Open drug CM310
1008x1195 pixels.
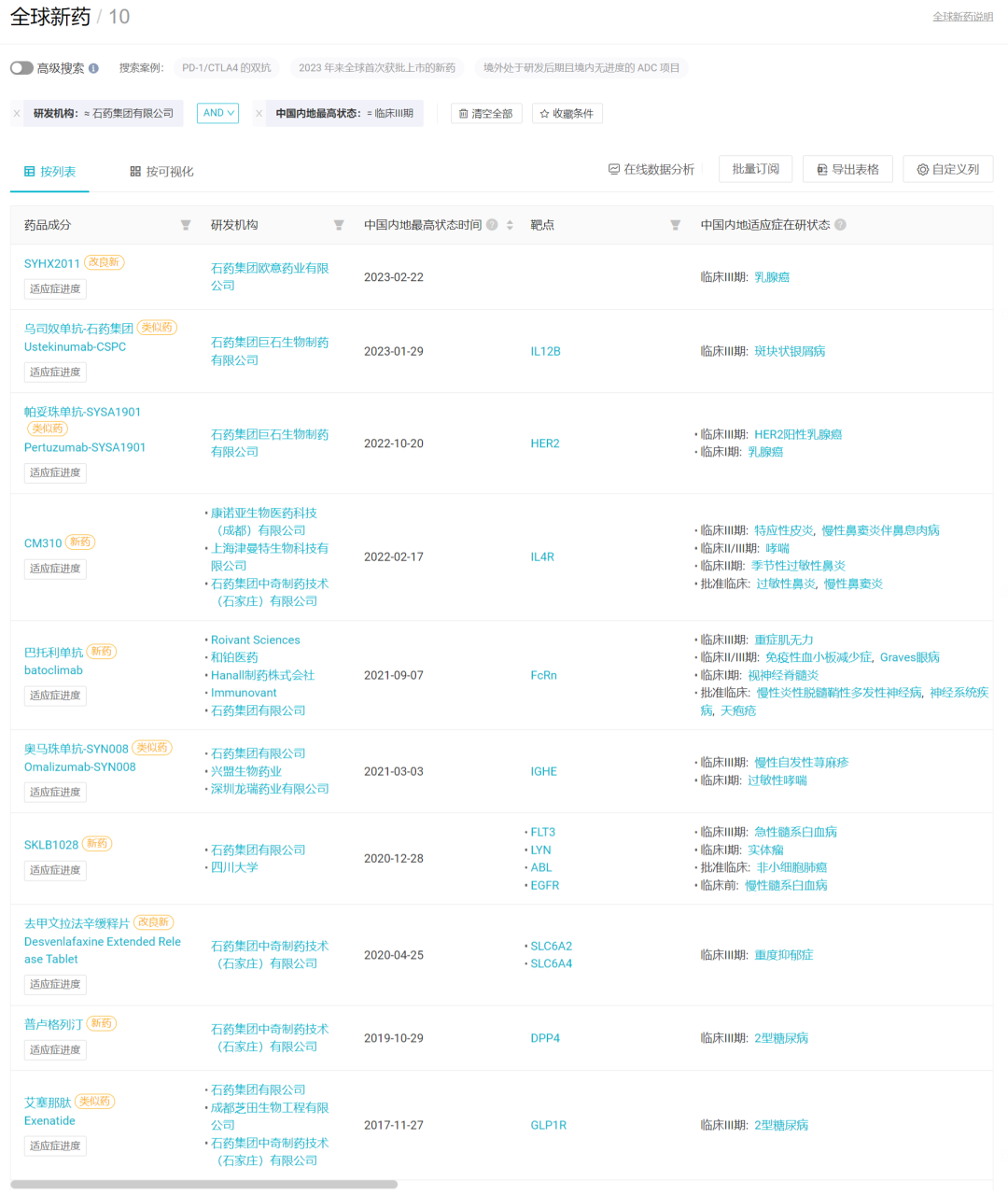point(43,543)
